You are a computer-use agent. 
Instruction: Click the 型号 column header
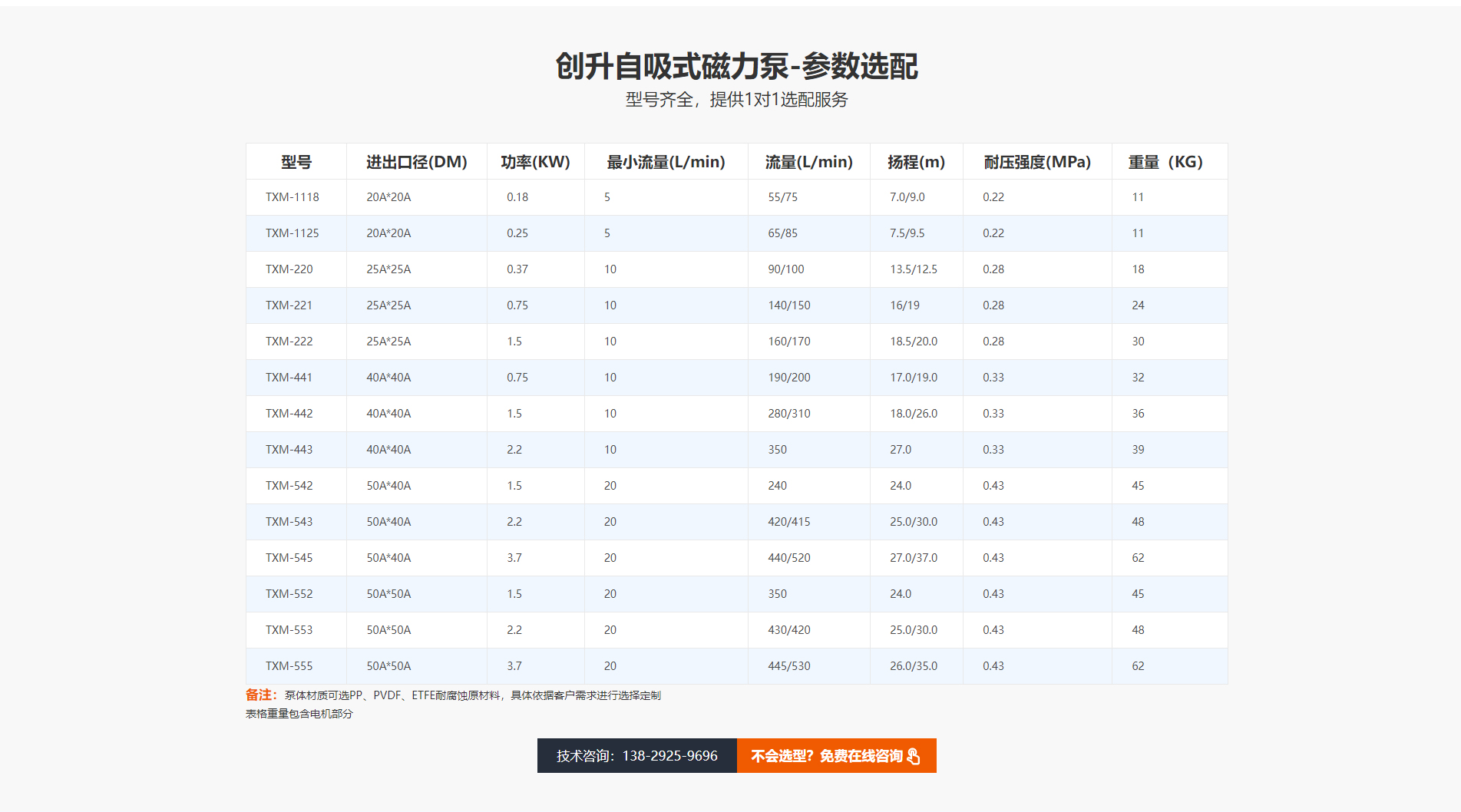296,162
